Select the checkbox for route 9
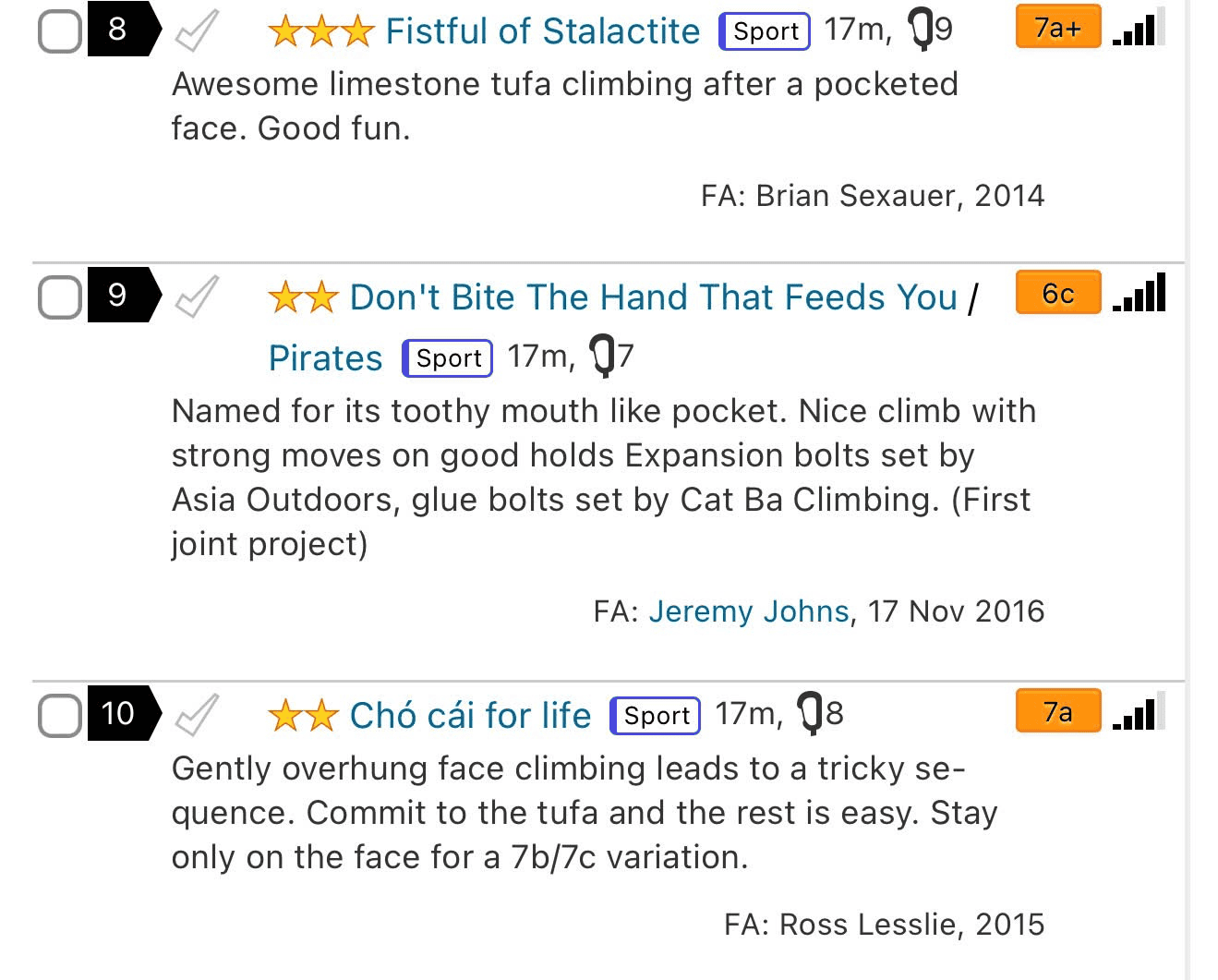This screenshot has width=1218, height=980. pyautogui.click(x=60, y=296)
